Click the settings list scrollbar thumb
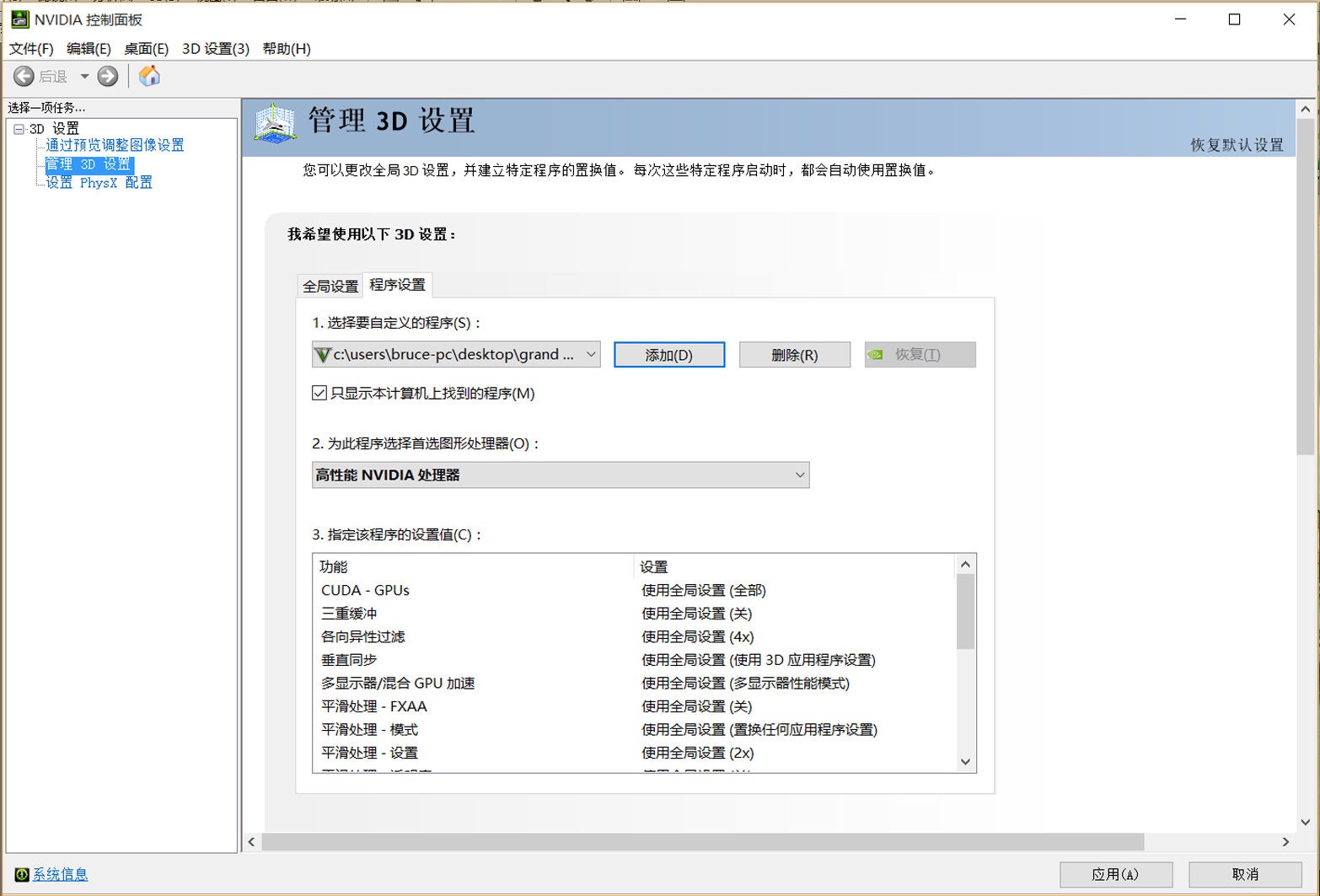This screenshot has height=896, width=1320. click(x=966, y=612)
